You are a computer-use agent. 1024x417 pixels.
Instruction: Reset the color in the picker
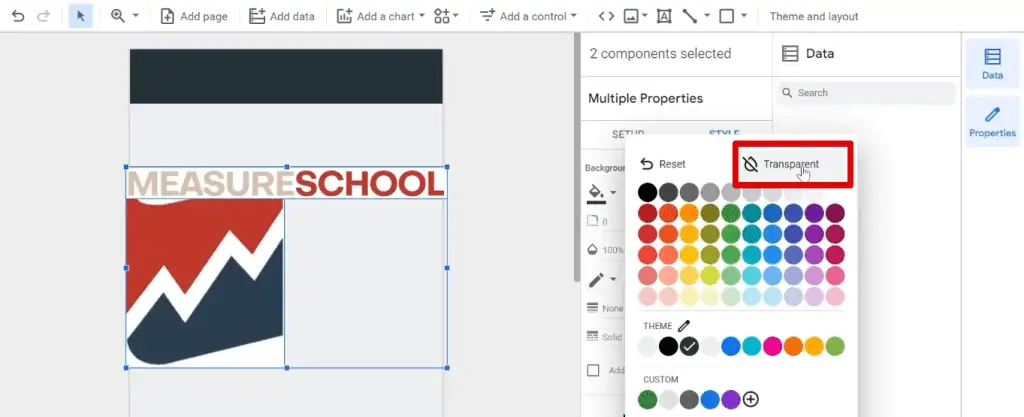point(663,164)
